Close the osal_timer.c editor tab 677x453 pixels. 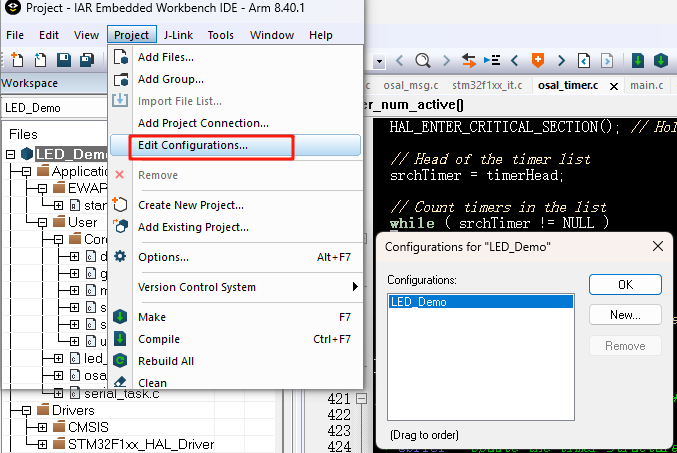(x=614, y=86)
